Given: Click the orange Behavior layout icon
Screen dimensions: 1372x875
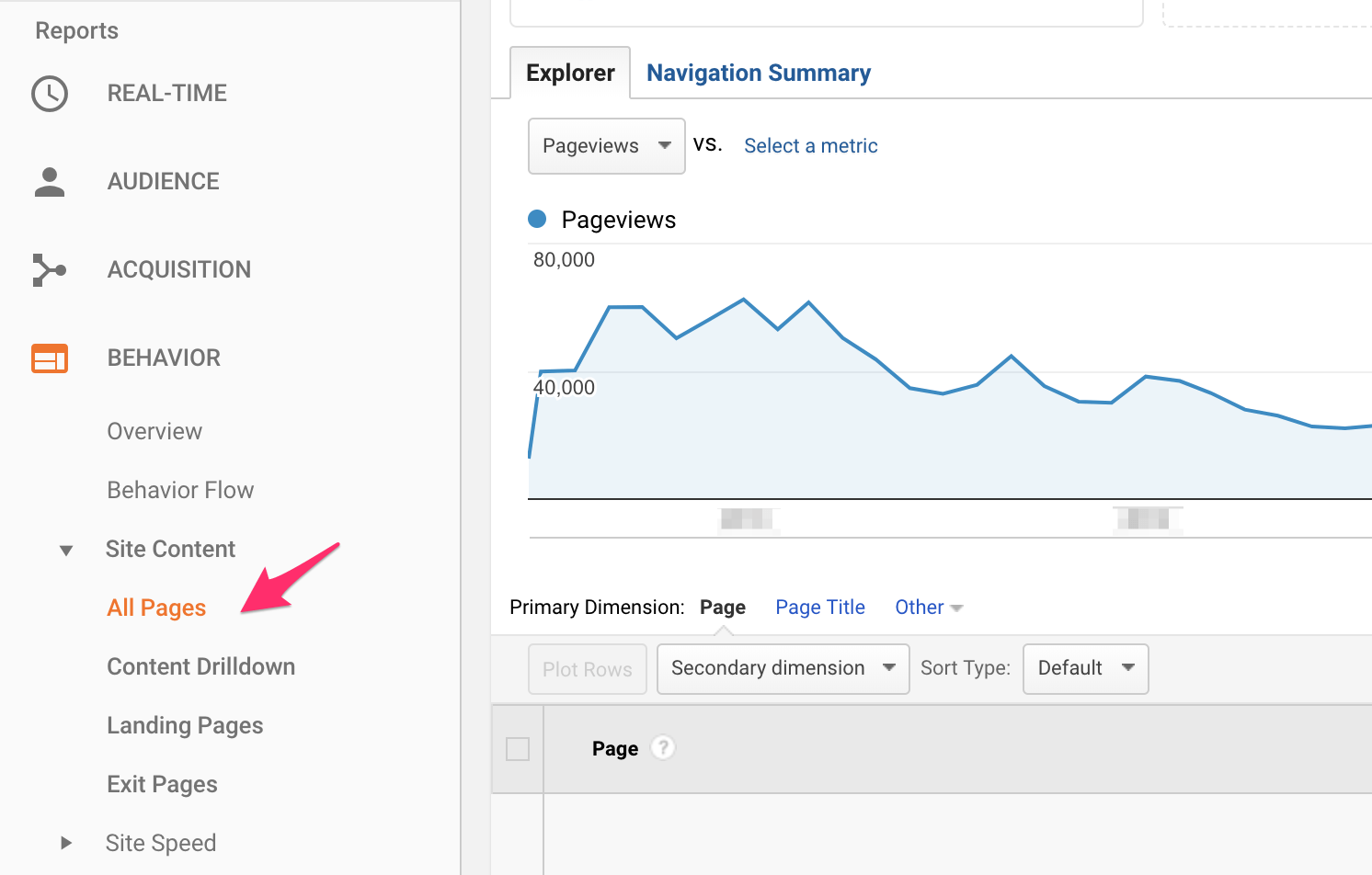Looking at the screenshot, I should (x=50, y=358).
